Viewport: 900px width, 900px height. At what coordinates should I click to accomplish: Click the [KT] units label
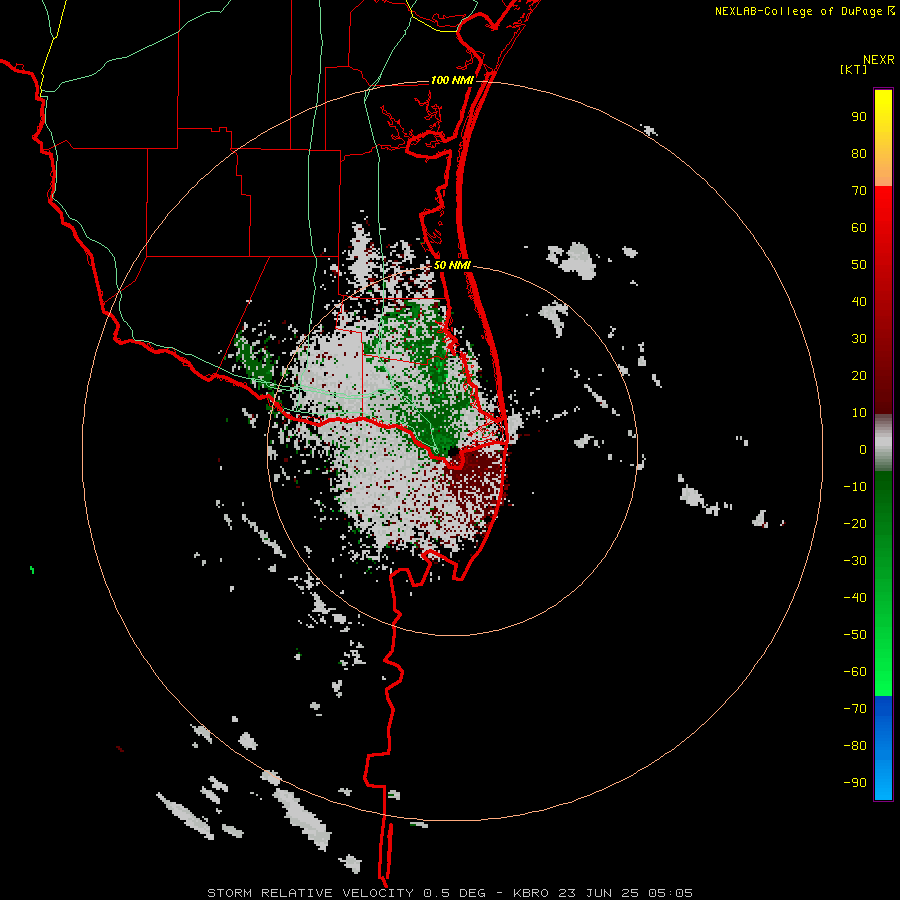(853, 69)
